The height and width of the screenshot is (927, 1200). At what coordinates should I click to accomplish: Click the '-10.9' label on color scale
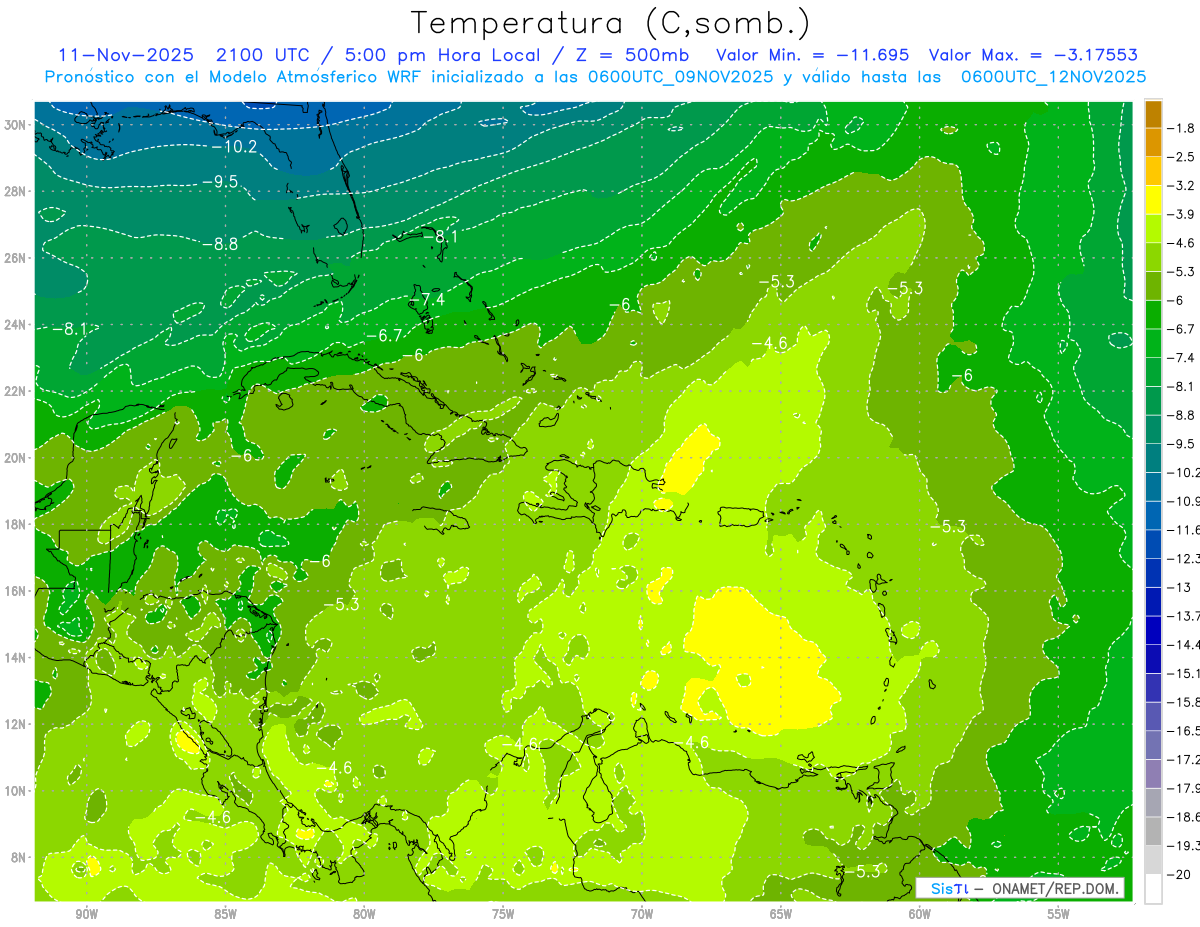1185,501
